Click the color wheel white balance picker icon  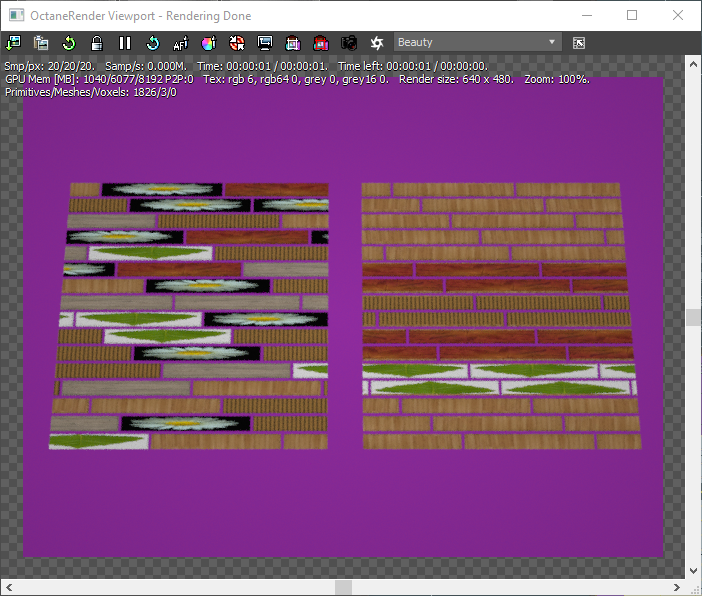click(209, 43)
